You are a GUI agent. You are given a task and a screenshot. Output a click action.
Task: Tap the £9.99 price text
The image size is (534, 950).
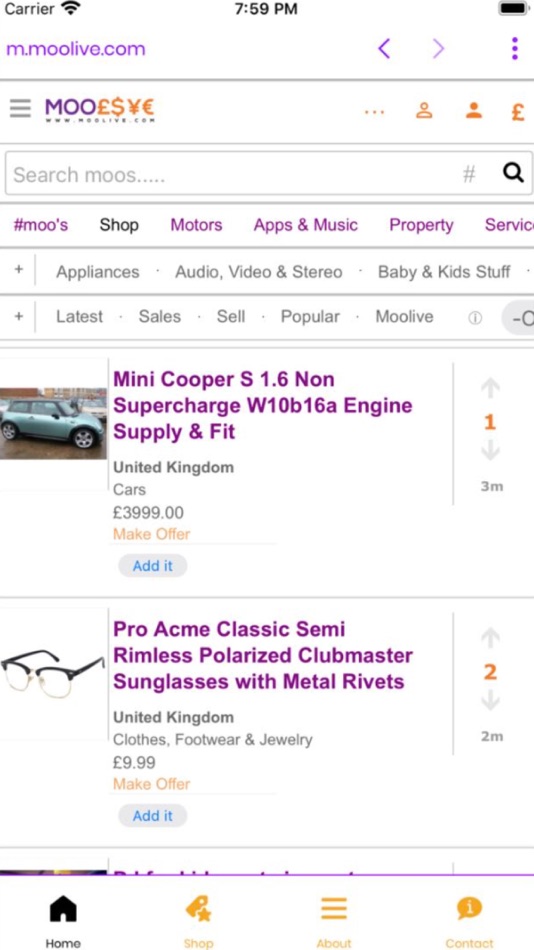(134, 762)
